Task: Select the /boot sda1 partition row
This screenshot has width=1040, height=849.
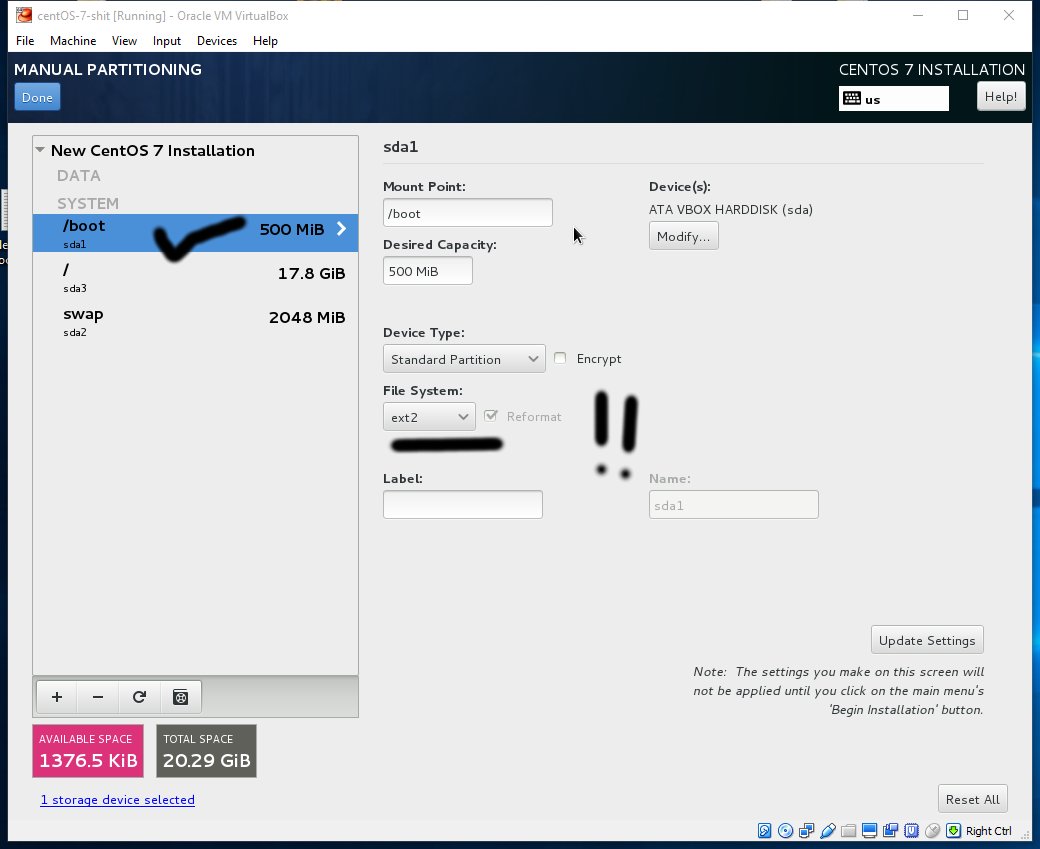Action: point(196,233)
